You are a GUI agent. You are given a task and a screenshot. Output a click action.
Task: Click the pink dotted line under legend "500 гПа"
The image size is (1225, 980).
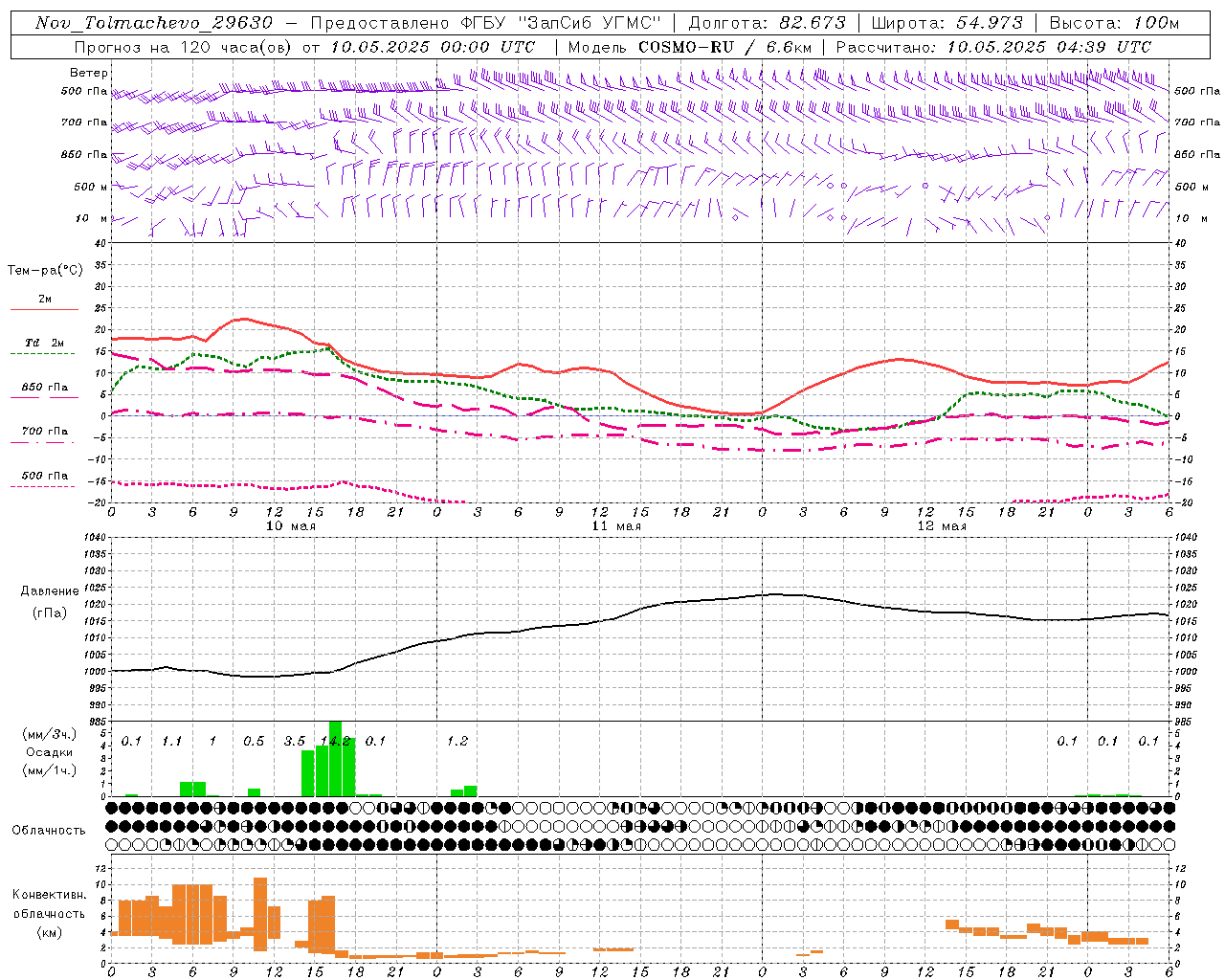pyautogui.click(x=42, y=487)
